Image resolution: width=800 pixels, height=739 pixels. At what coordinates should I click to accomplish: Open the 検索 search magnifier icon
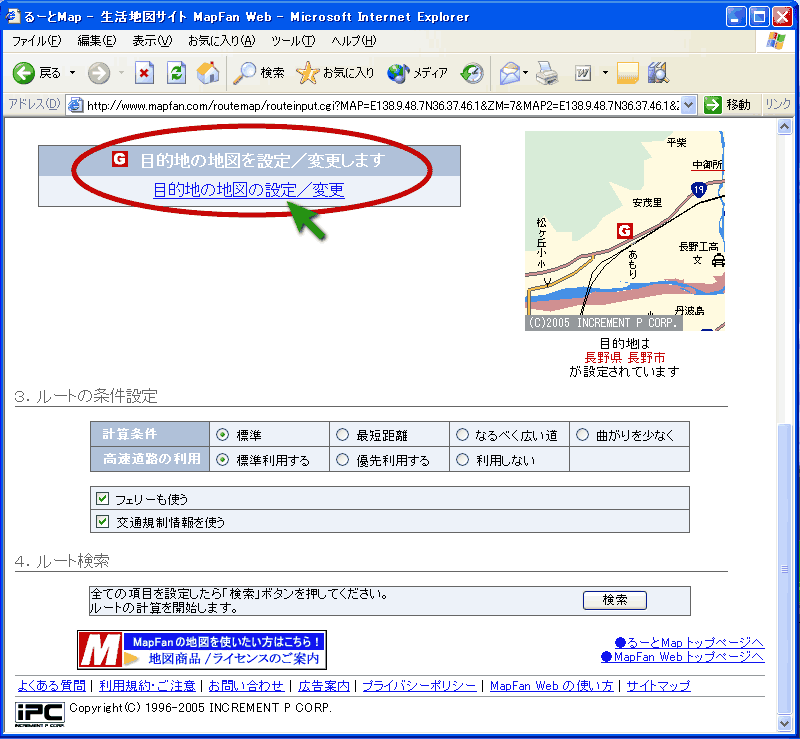tap(244, 73)
